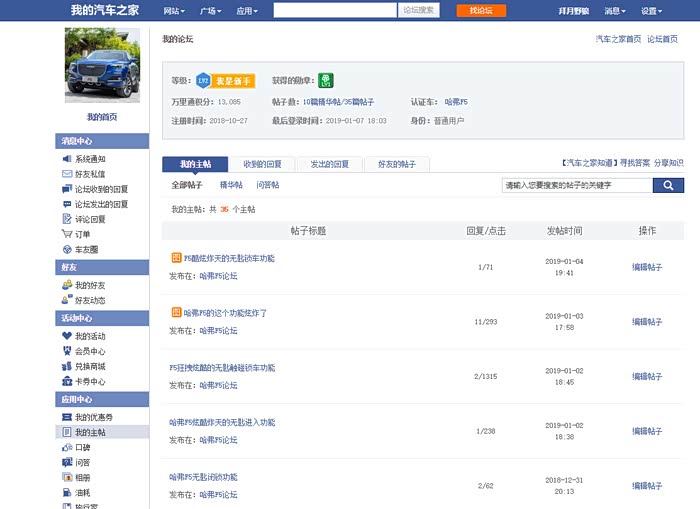The height and width of the screenshot is (509, 700).
Task: Select the 精华帖 filter
Action: [x=231, y=186]
